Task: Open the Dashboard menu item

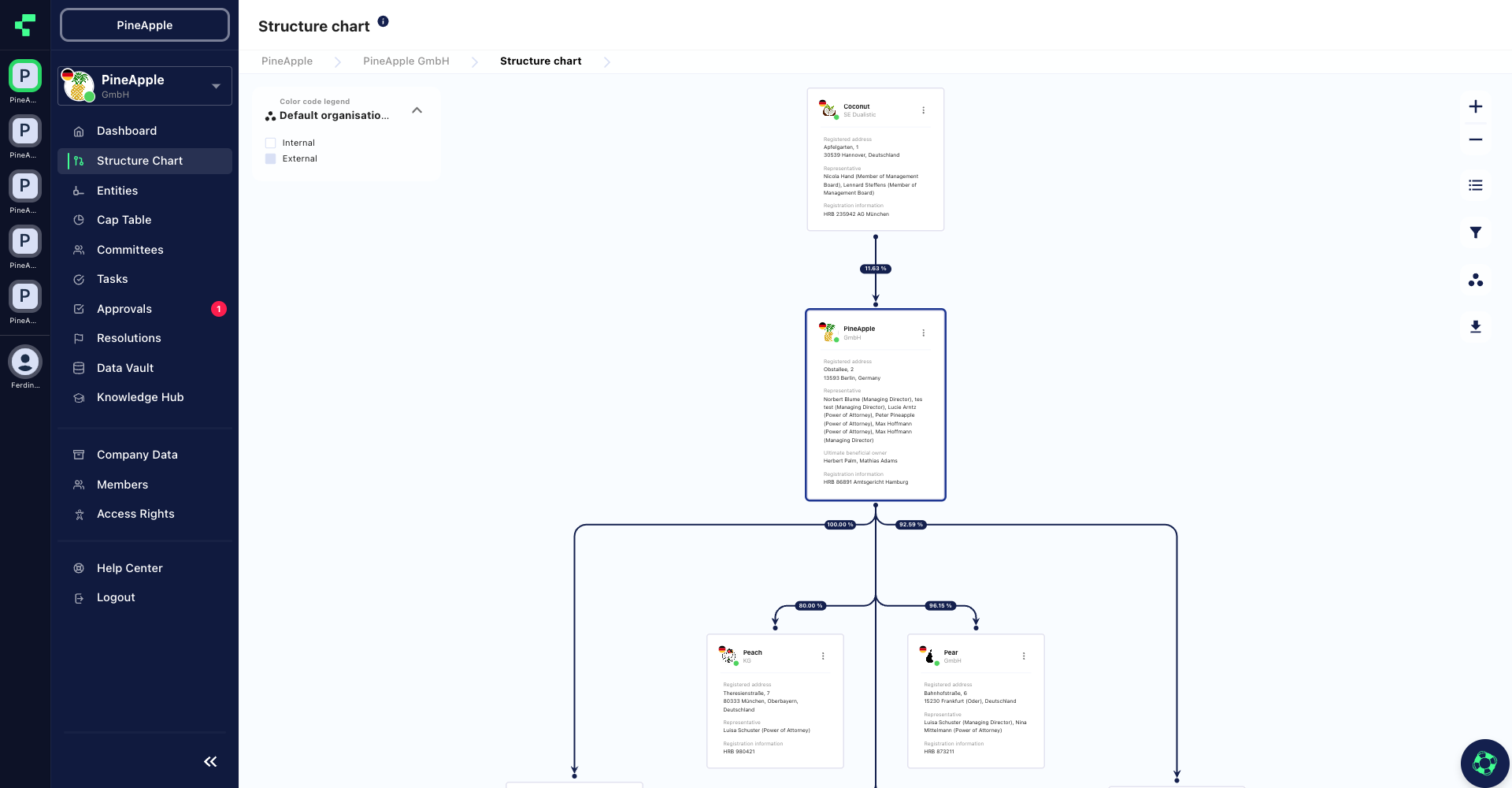Action: [126, 131]
